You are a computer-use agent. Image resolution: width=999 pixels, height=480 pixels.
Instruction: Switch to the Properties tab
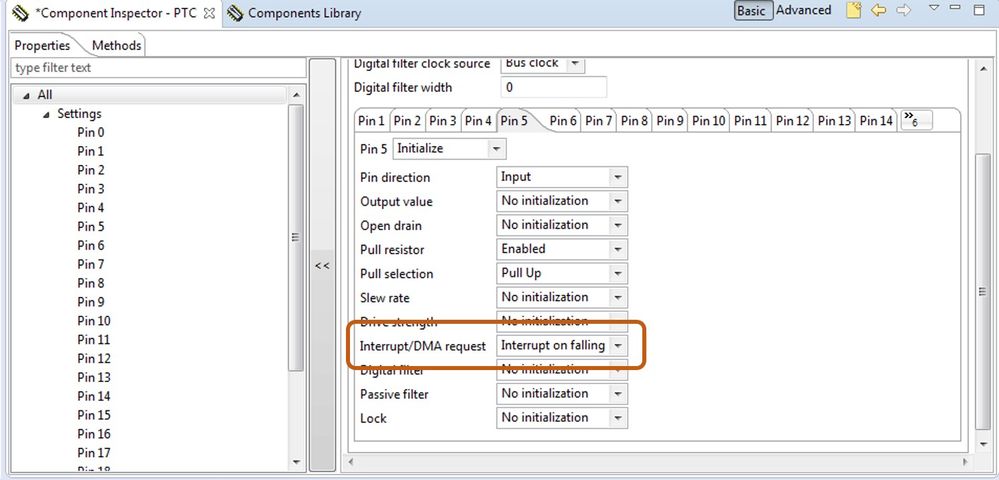click(x=42, y=45)
